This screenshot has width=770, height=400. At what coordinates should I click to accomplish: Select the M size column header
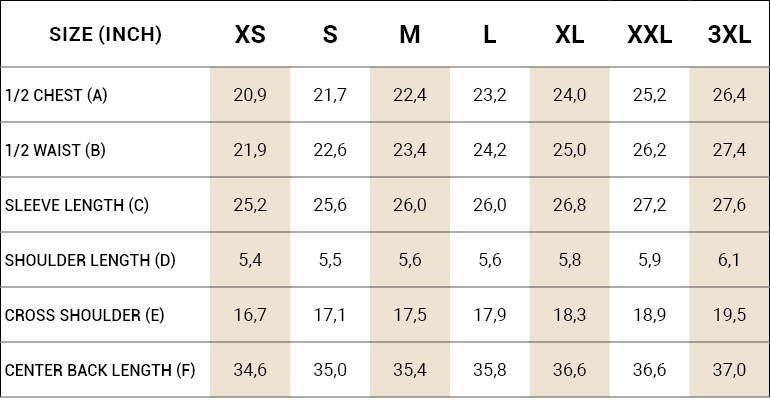point(410,35)
